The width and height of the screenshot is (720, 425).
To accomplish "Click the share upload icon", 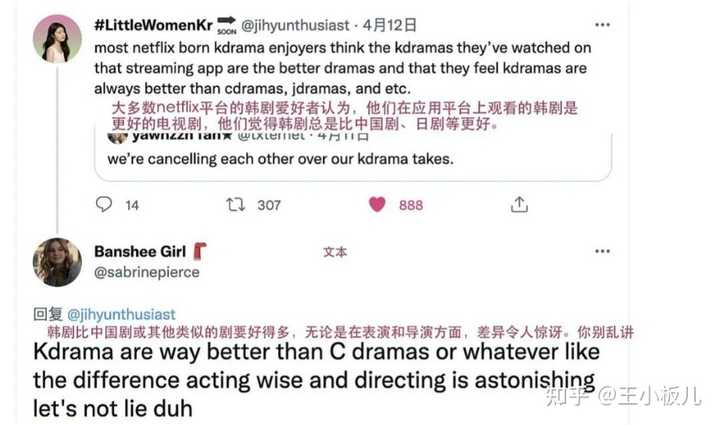I will pyautogui.click(x=519, y=204).
